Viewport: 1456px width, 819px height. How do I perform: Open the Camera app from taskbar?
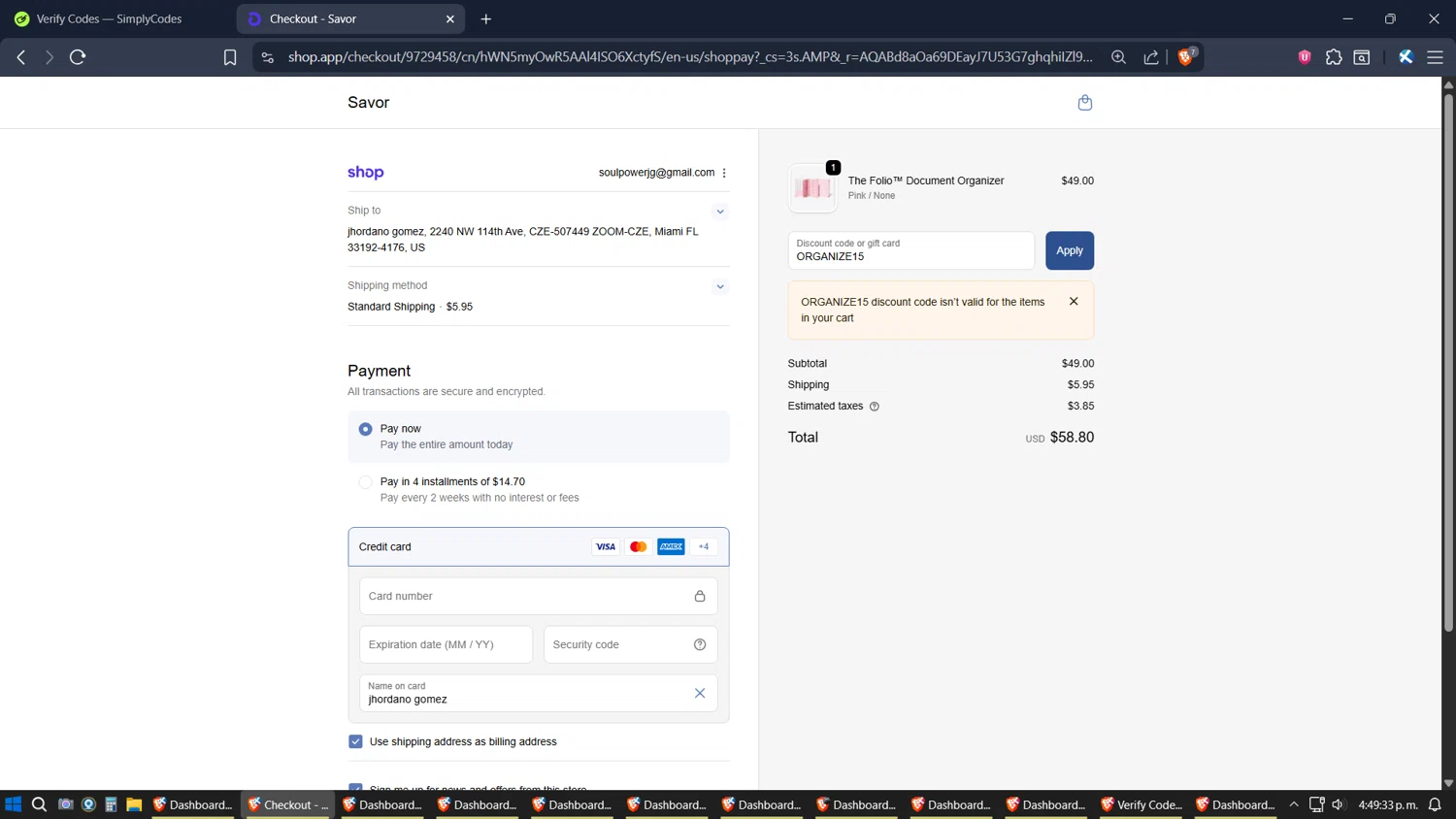(65, 804)
